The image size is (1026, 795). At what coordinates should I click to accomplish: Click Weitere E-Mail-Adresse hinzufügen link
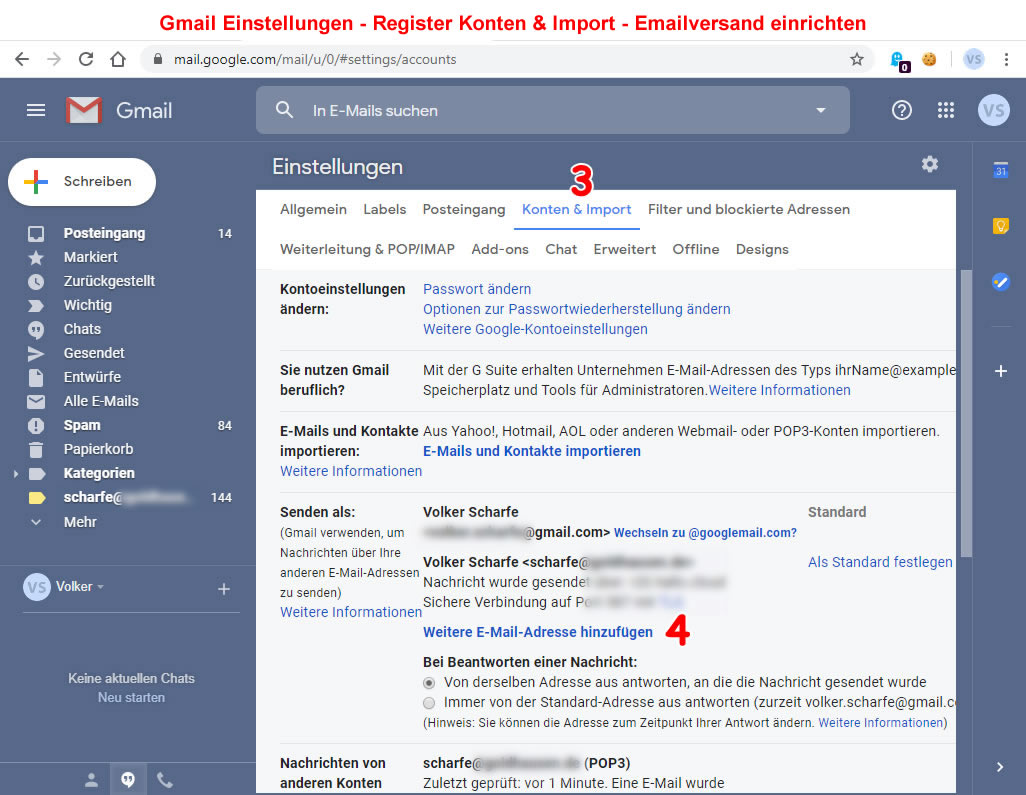538,632
